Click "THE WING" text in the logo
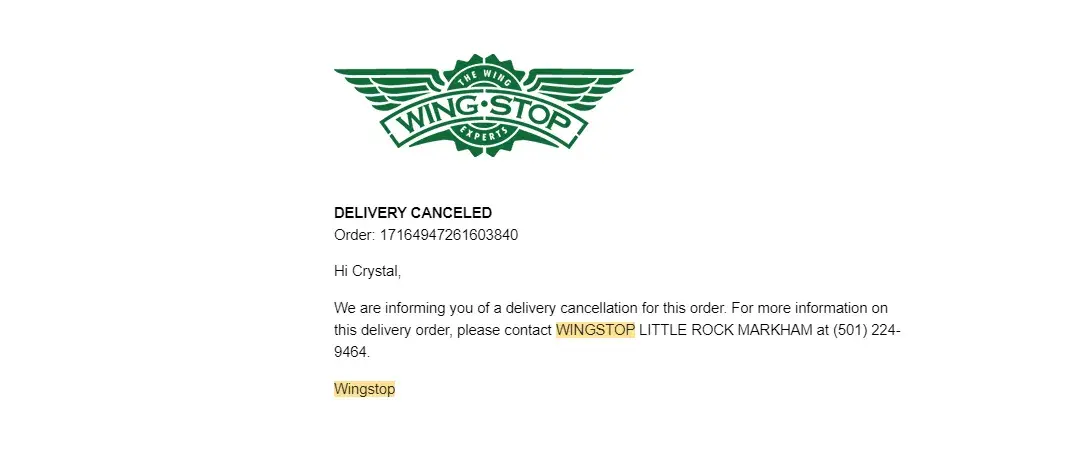The width and height of the screenshot is (1079, 469). (x=483, y=78)
